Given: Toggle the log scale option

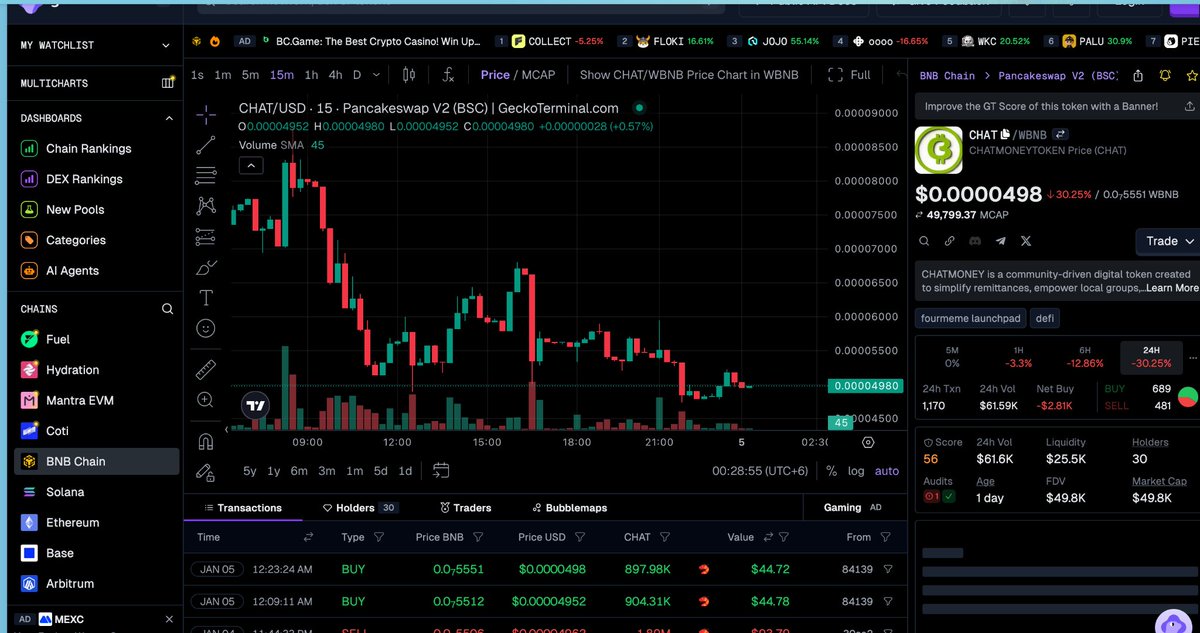Looking at the screenshot, I should pyautogui.click(x=856, y=471).
